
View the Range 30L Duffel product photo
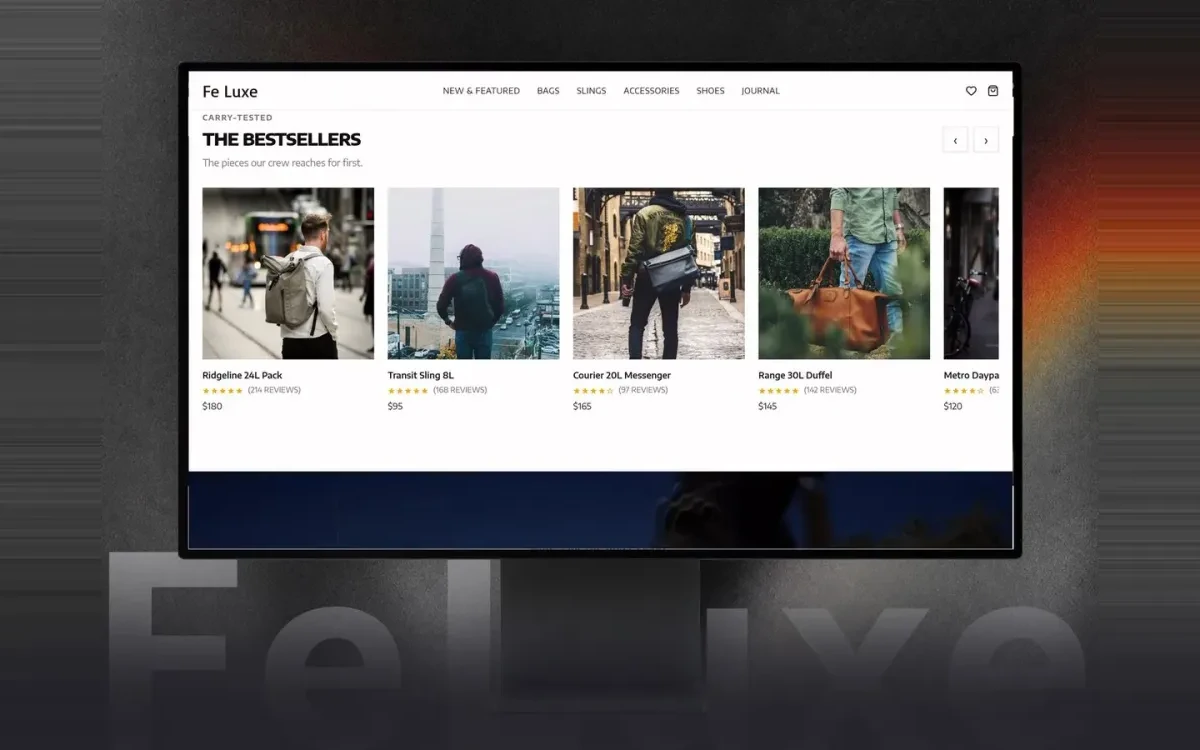(x=844, y=273)
